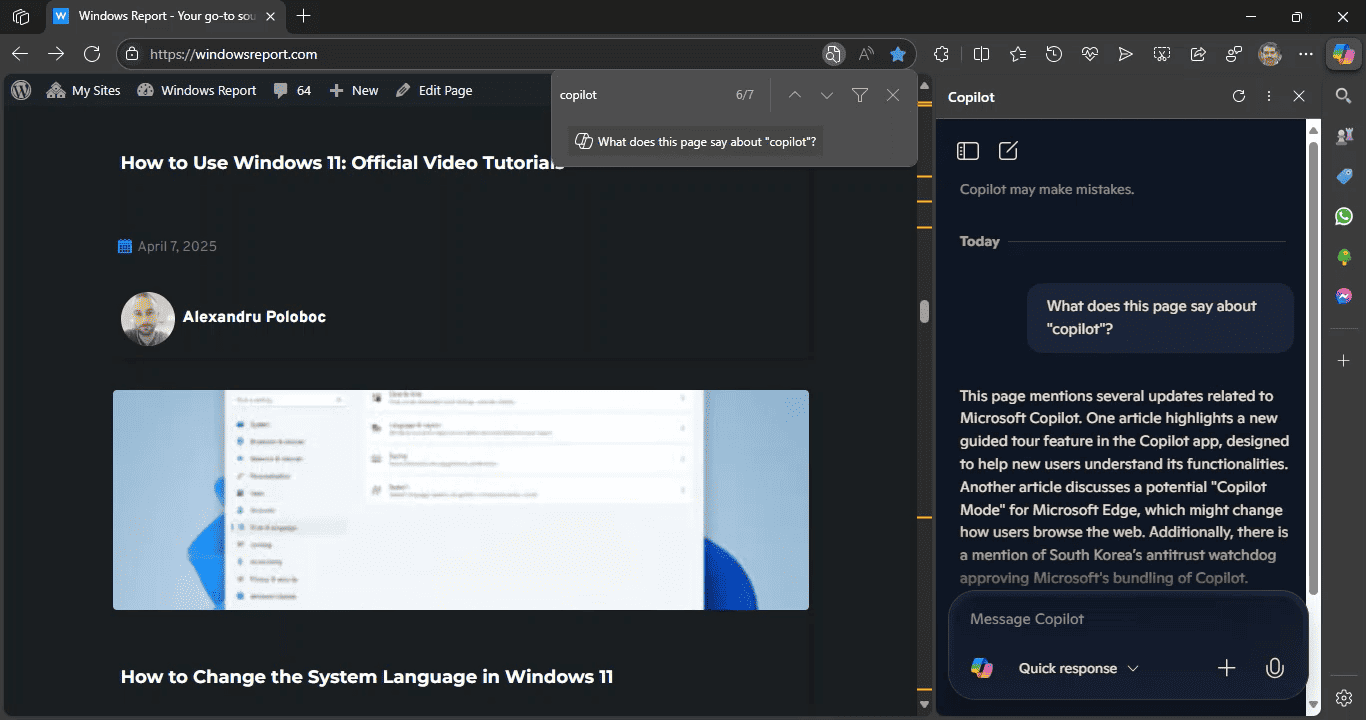Toggle the Copilot conversations sidebar
1366x720 pixels.
967,151
